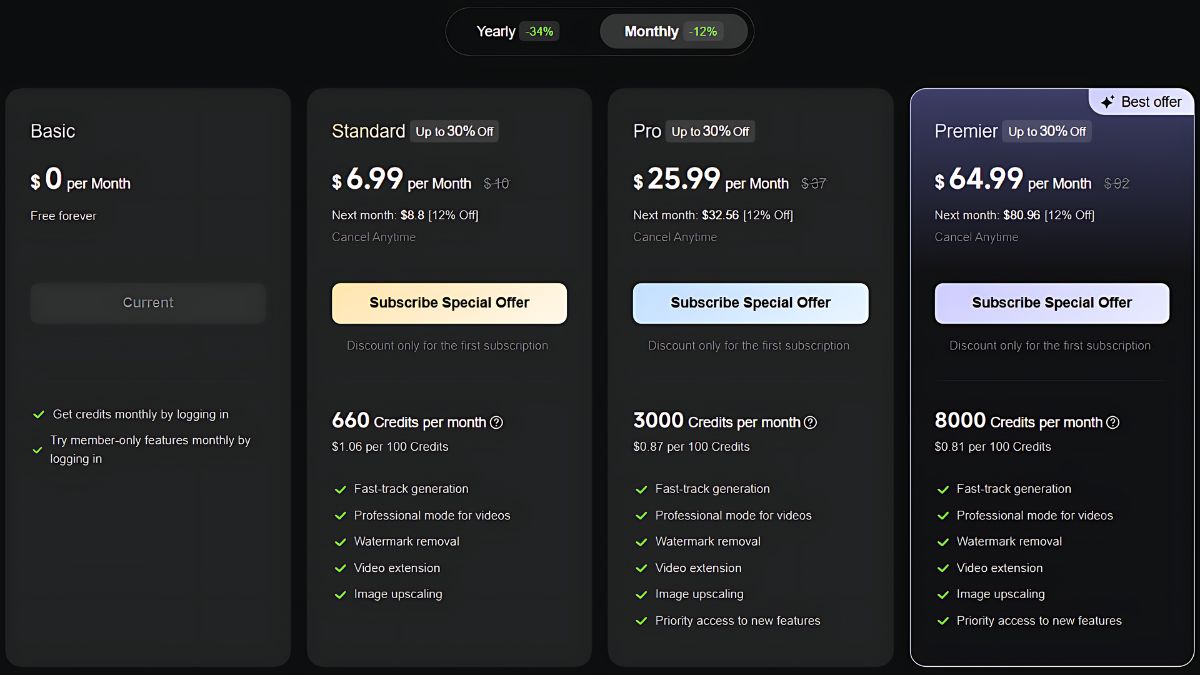Click the sparkle icon in the Best offer badge

1107,102
